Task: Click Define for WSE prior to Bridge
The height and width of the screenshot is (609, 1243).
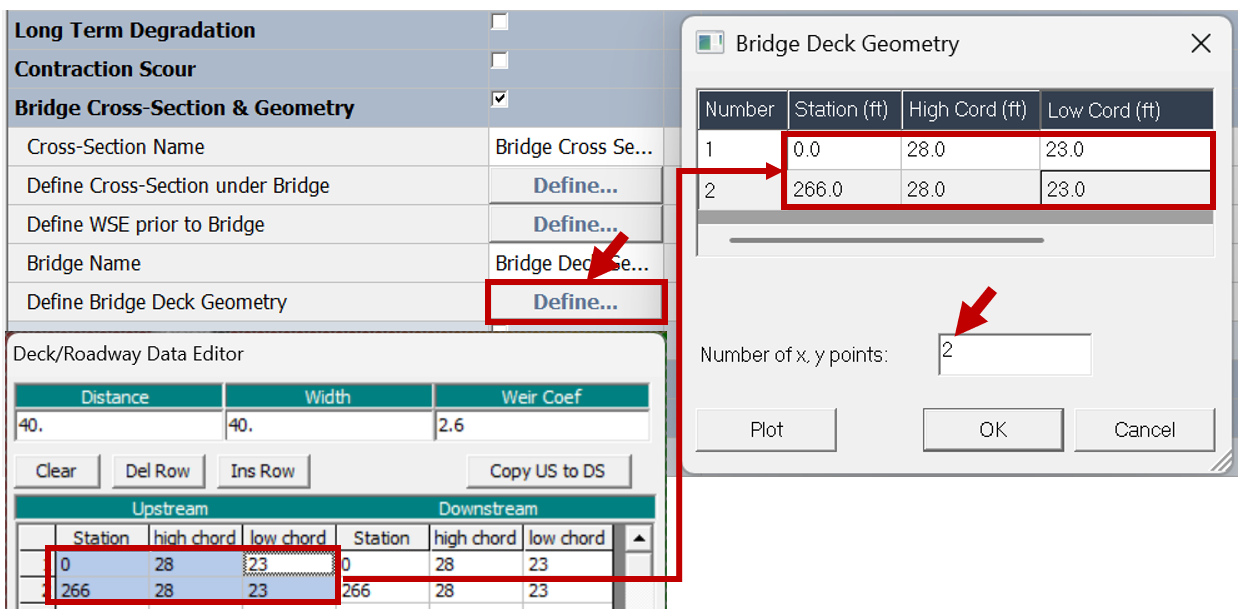Action: tap(575, 225)
